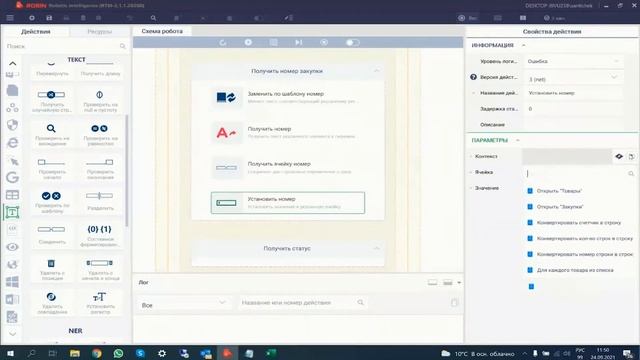Click the search magnifier in top toolbar
Screen dimensions: 640x360
tap(153, 18)
